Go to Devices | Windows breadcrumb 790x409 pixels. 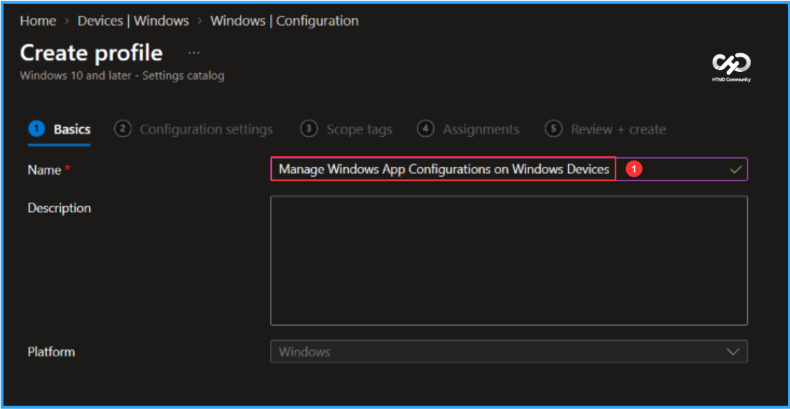[x=133, y=21]
